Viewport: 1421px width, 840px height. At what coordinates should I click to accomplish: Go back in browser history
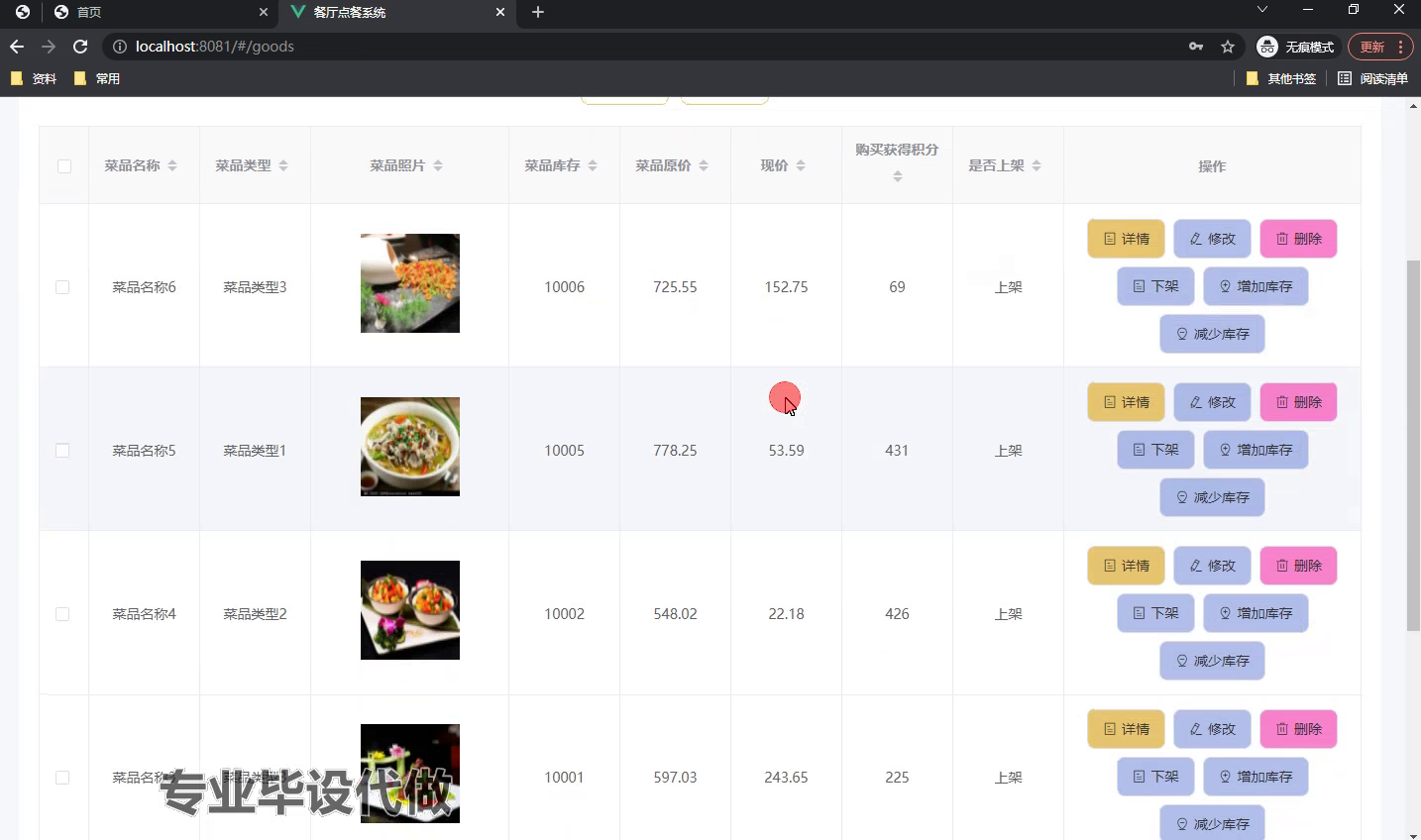click(17, 47)
